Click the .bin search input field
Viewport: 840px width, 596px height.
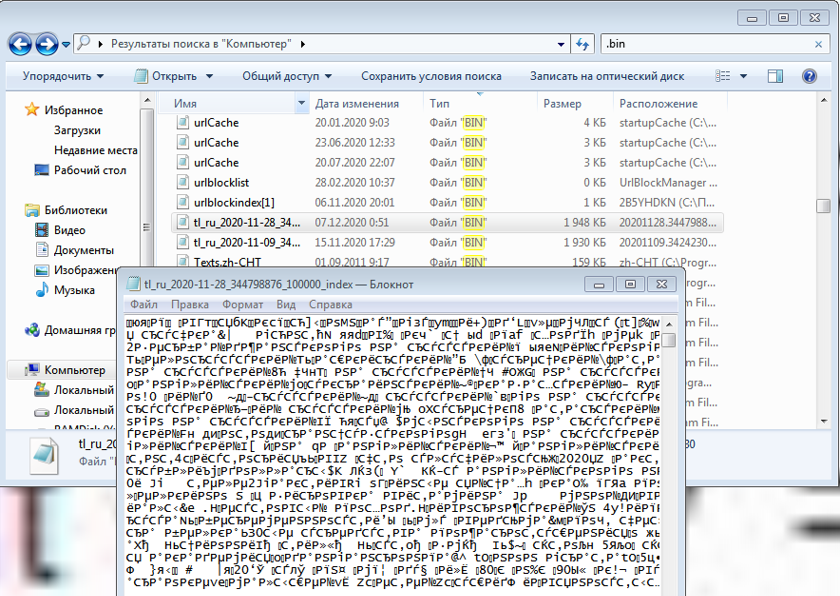700,44
